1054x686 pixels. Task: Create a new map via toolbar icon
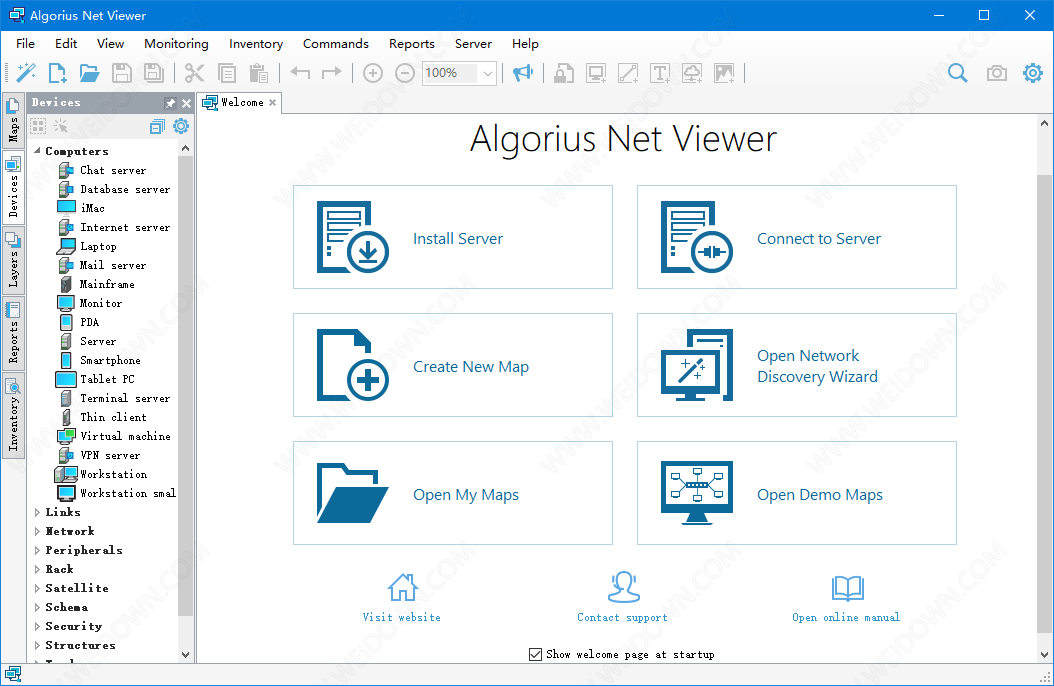click(x=58, y=73)
